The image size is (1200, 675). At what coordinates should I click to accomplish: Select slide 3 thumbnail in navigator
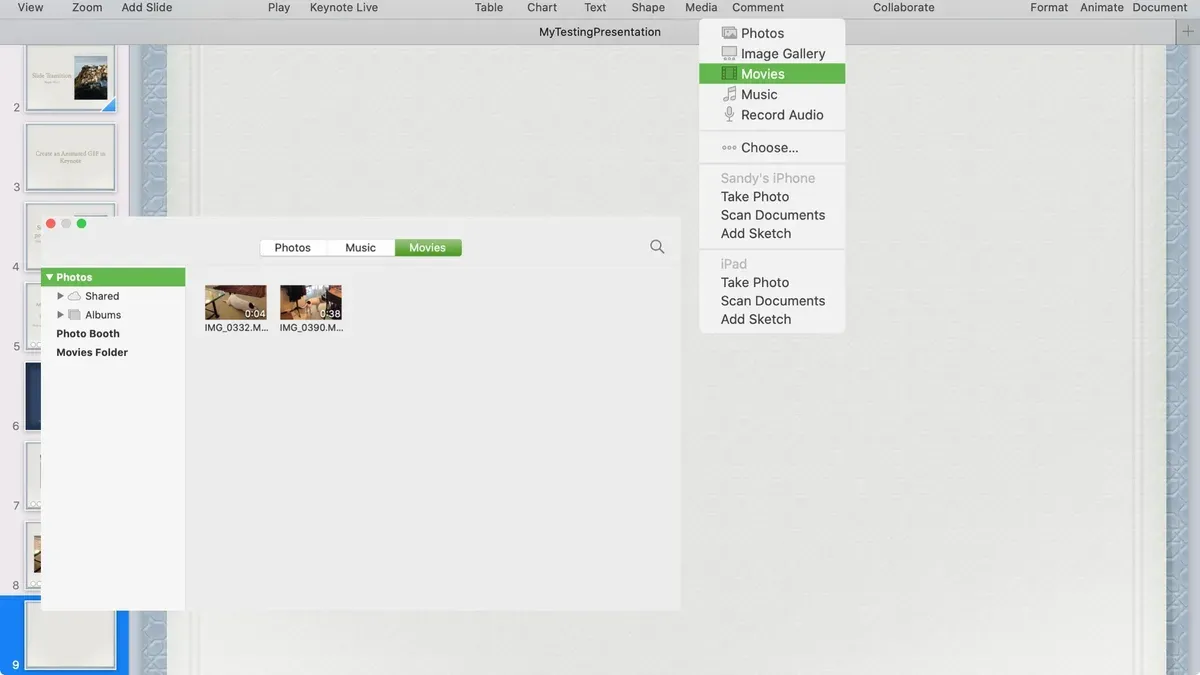pos(71,157)
